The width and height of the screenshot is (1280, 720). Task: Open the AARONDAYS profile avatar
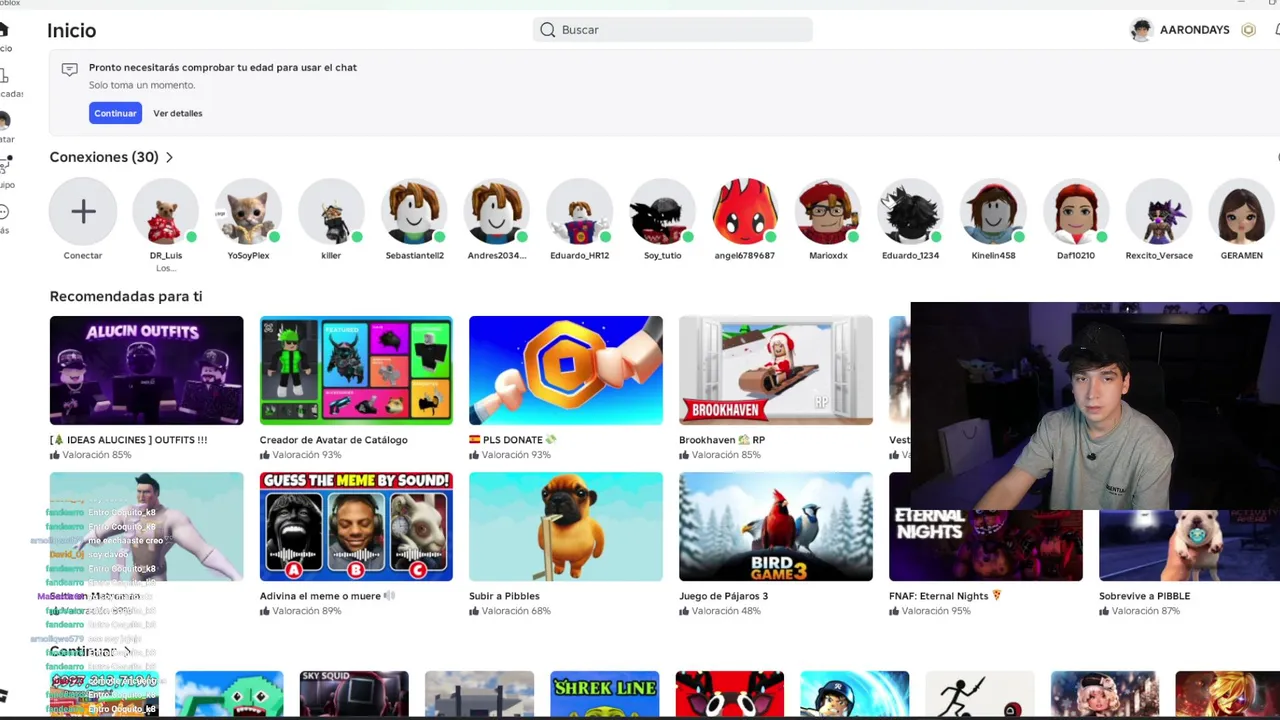(x=1141, y=30)
